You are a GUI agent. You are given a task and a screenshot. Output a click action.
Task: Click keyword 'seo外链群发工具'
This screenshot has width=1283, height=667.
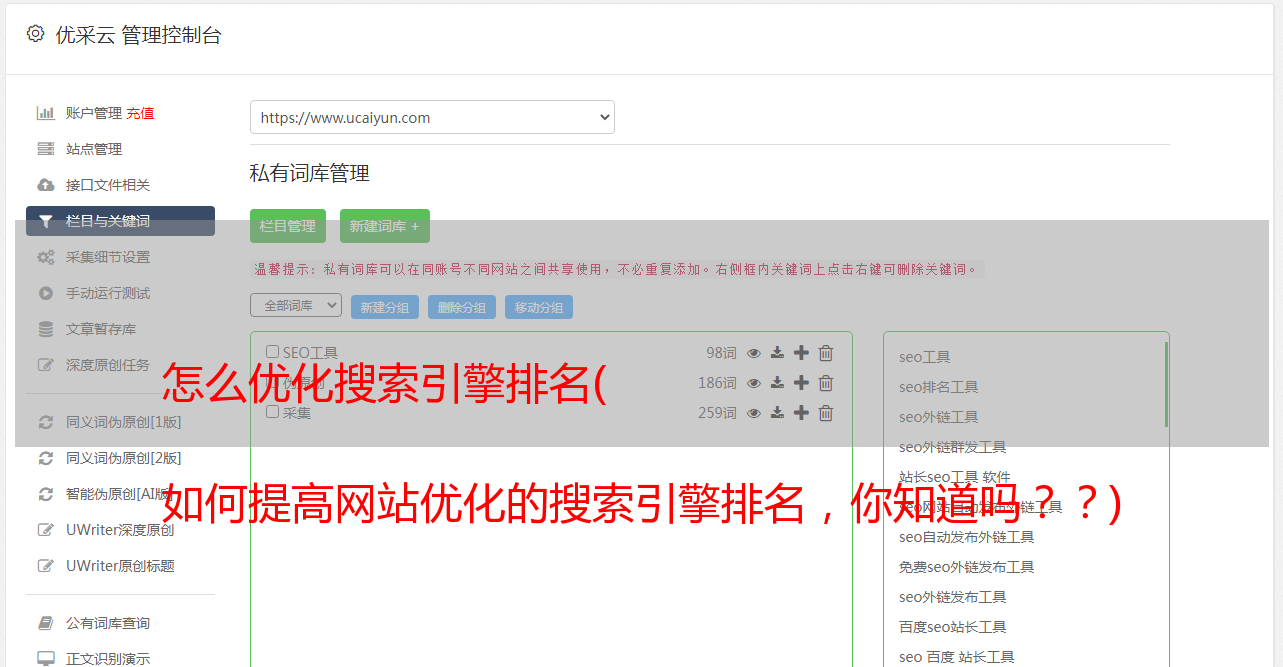(x=952, y=447)
